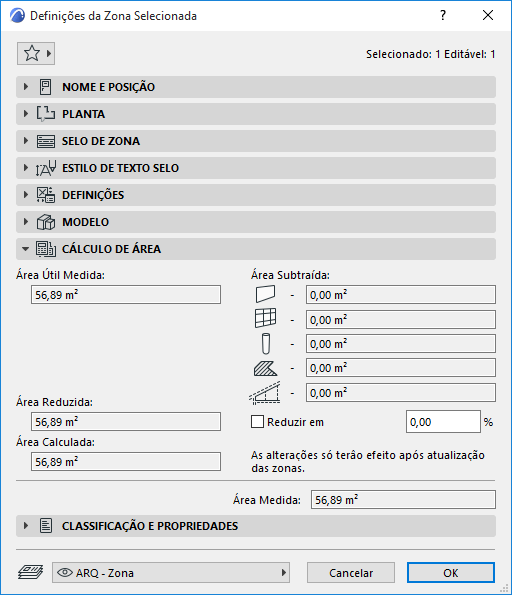The image size is (512, 595).
Task: Open the ARQ - Zona layer dropdown
Action: coord(171,573)
